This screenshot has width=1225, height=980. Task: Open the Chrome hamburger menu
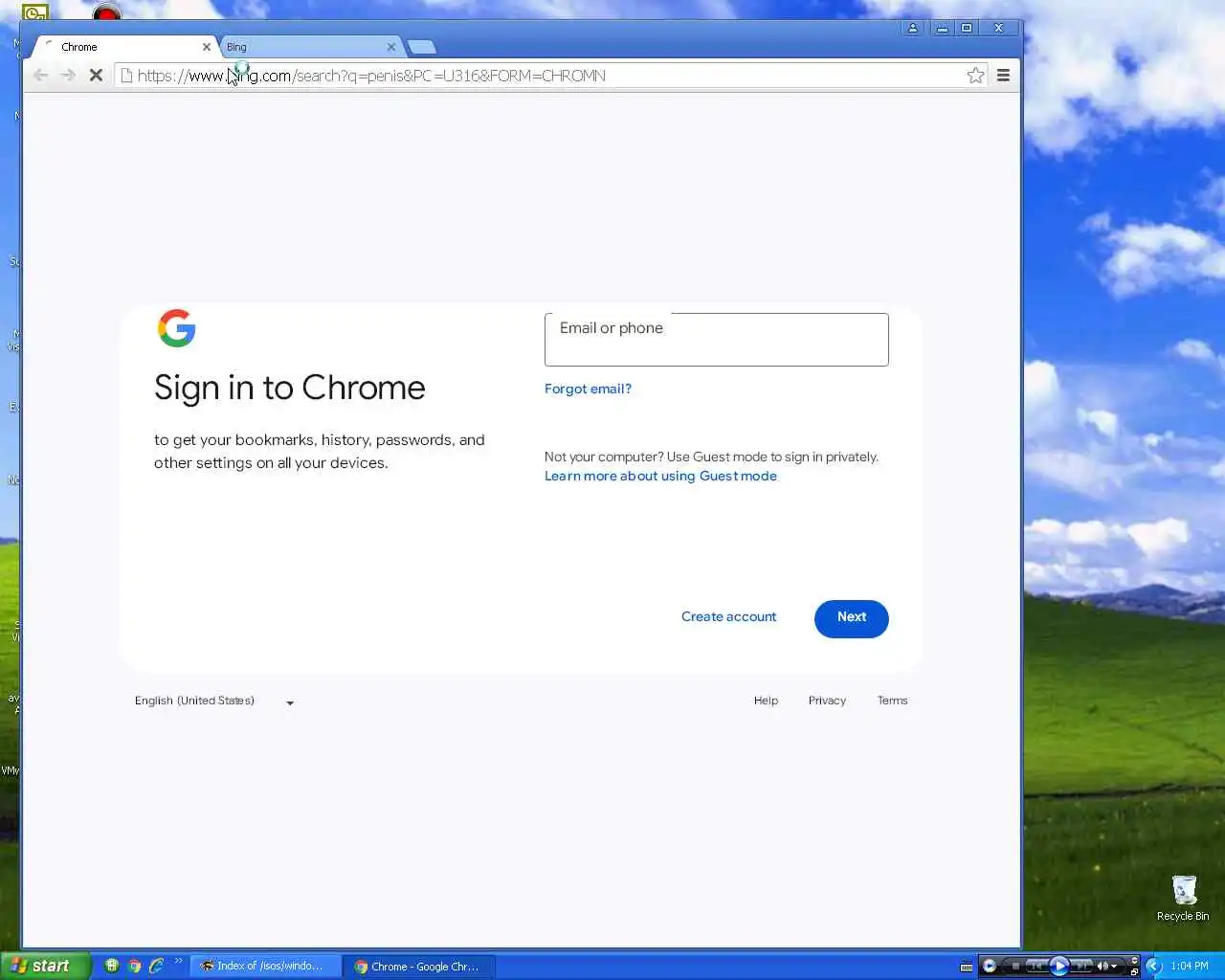[x=1003, y=75]
